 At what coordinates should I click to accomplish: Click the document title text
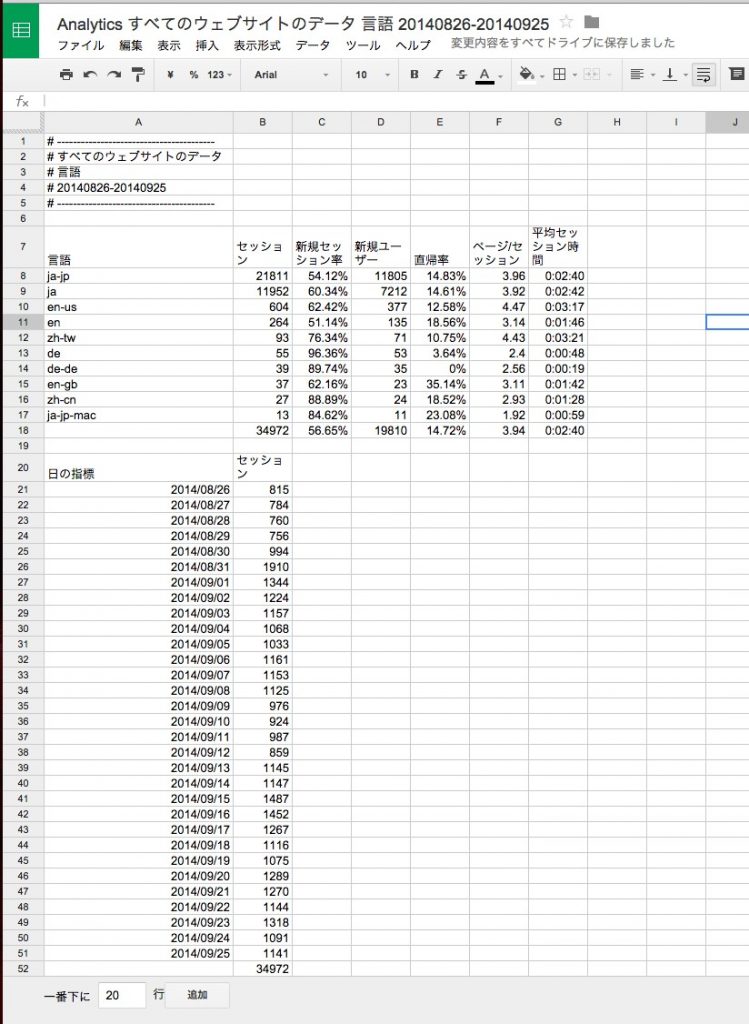303,24
